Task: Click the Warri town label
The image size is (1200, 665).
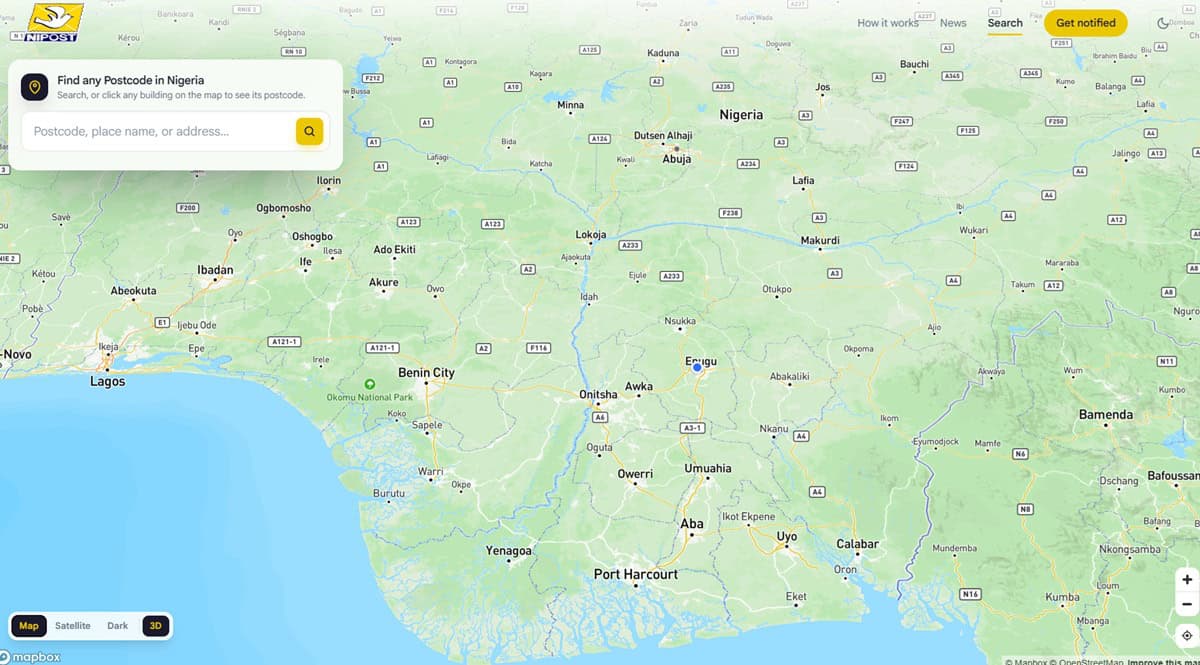Action: (x=430, y=471)
